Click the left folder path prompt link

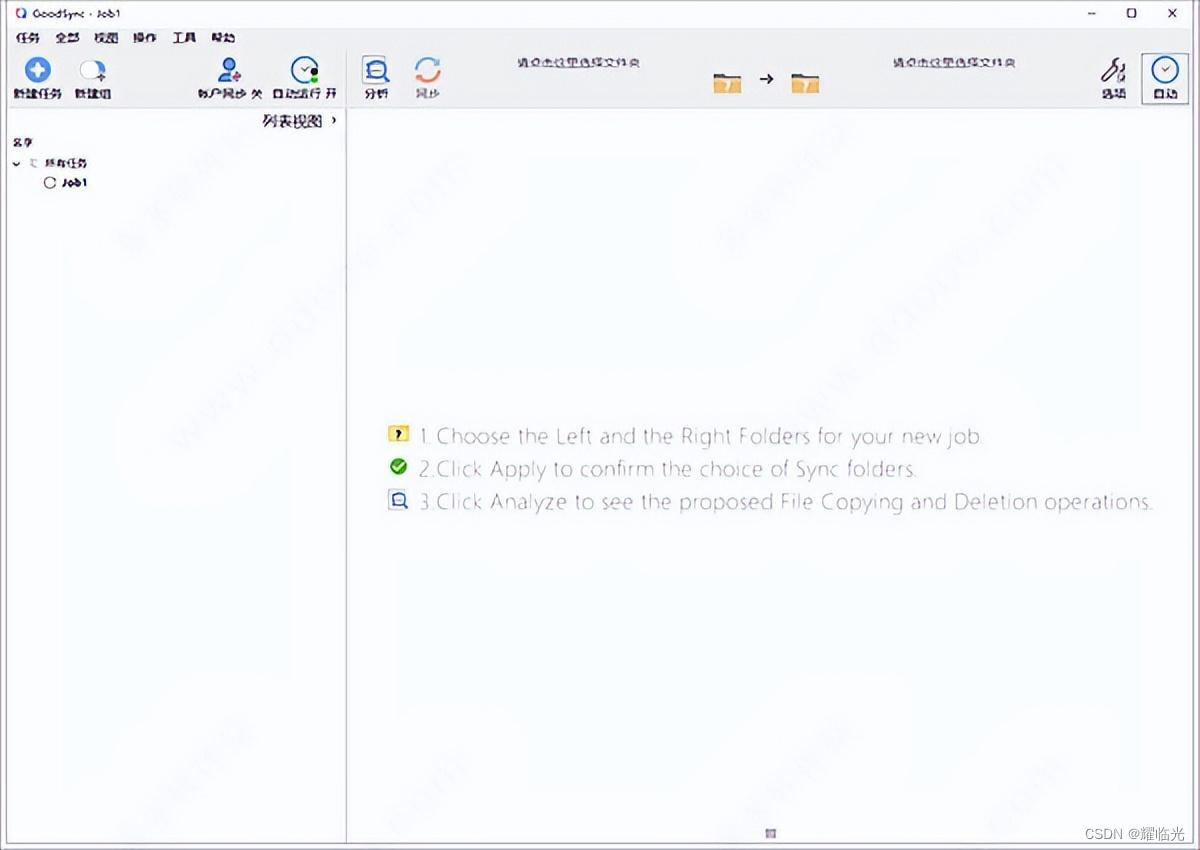[x=578, y=62]
